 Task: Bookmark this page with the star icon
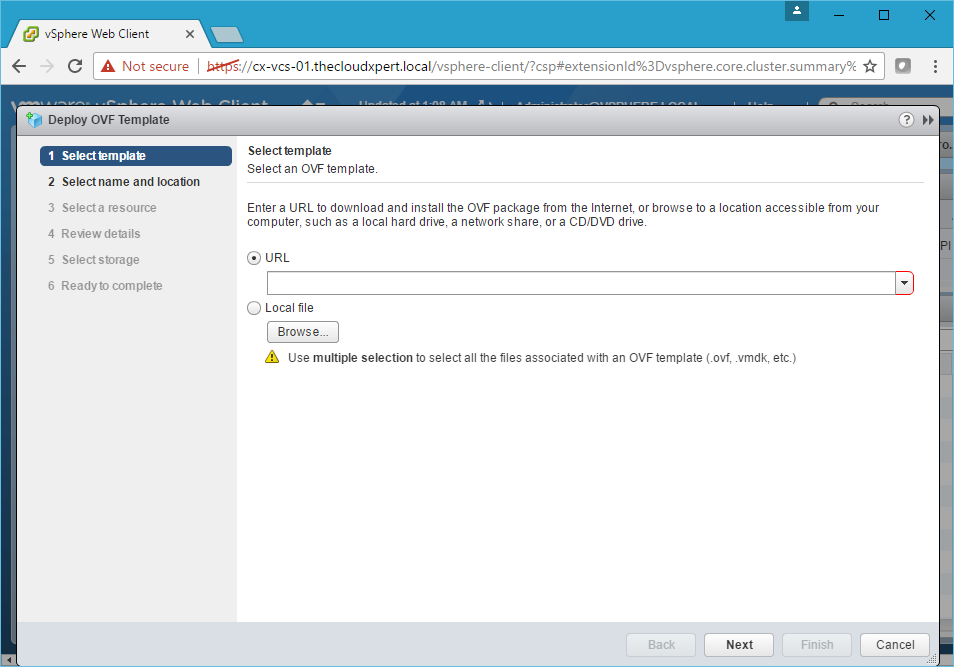(870, 66)
